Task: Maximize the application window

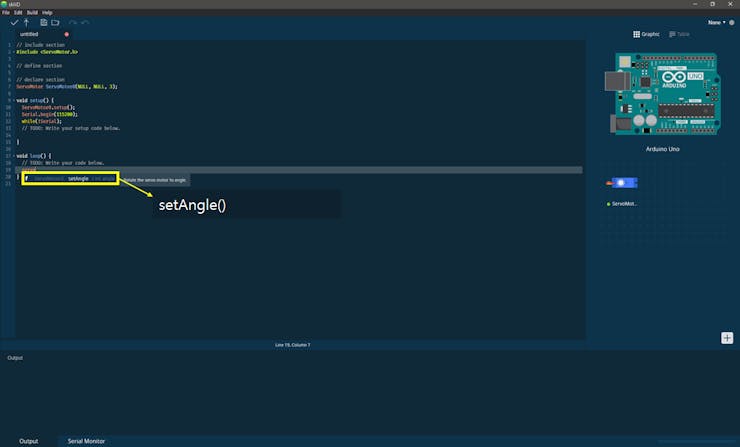Action: pos(713,4)
